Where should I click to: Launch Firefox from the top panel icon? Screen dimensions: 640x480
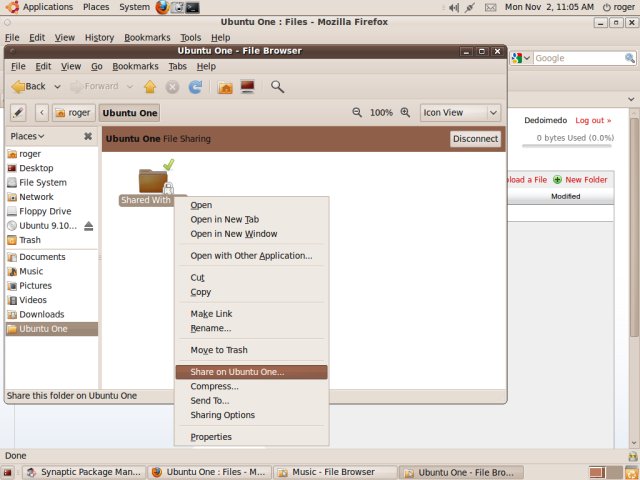[x=162, y=7]
